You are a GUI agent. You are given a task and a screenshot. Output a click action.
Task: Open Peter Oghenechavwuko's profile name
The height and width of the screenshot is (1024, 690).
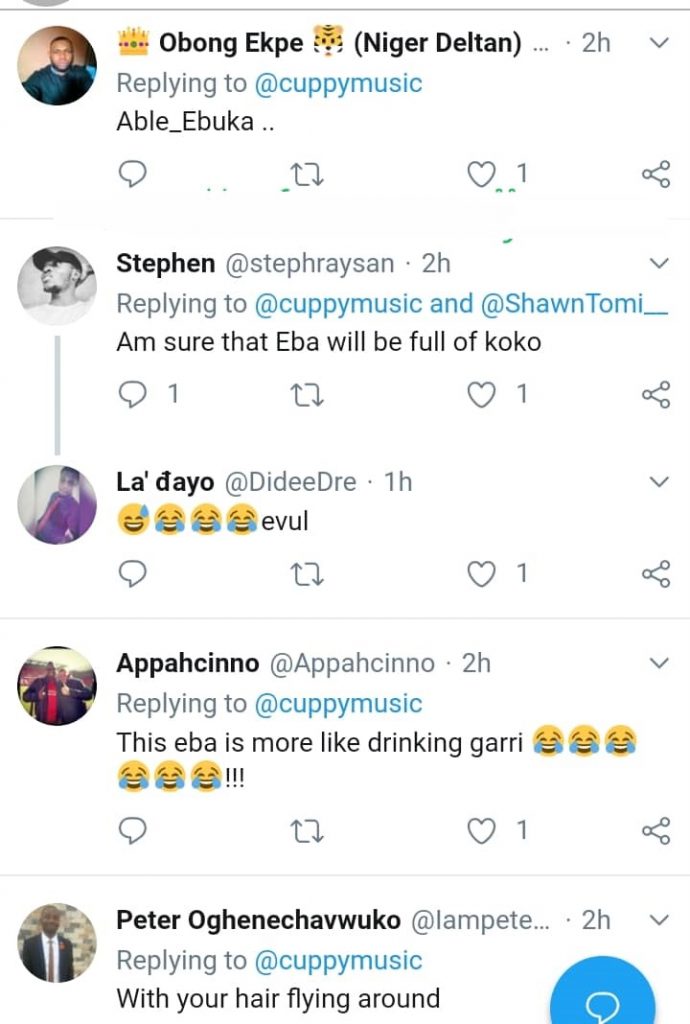click(258, 920)
